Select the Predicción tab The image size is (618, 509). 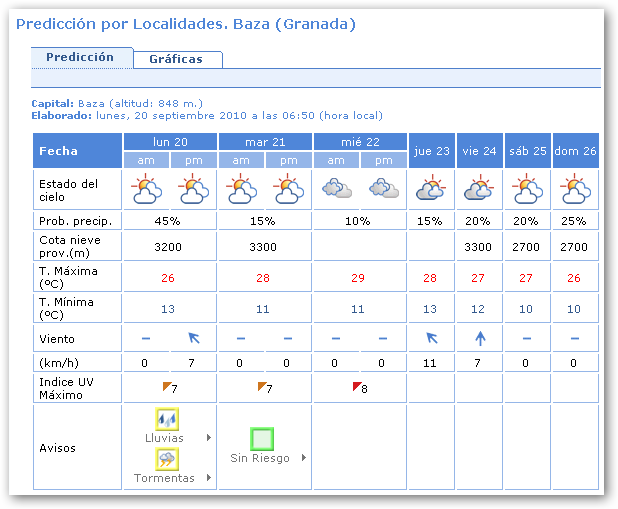[80, 57]
